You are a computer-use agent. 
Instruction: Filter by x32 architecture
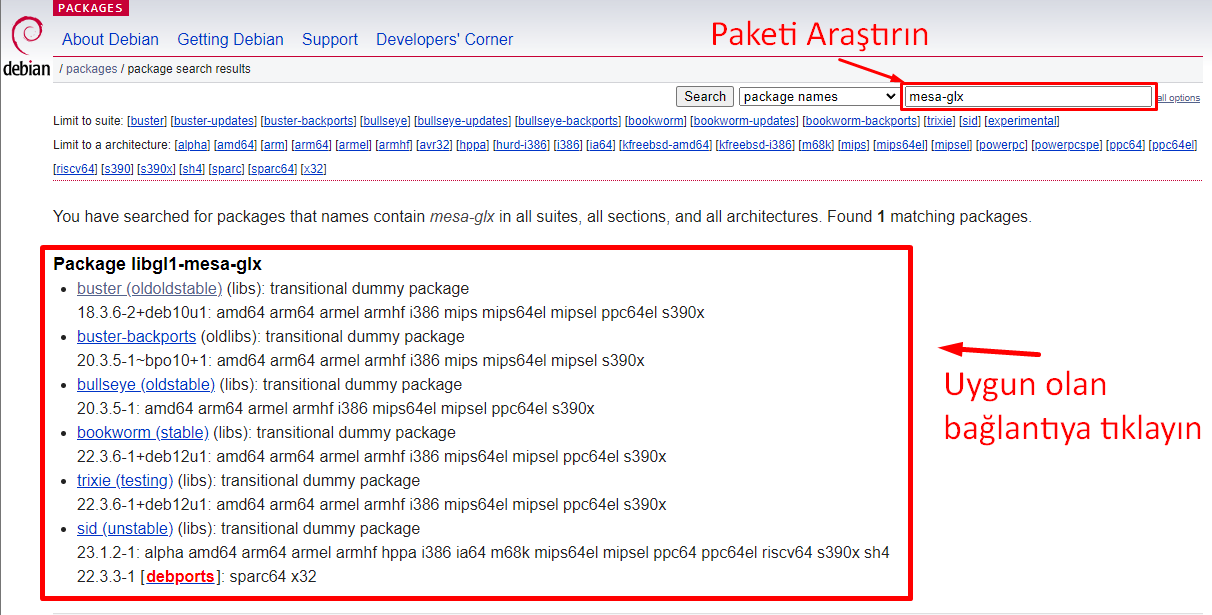click(x=314, y=169)
